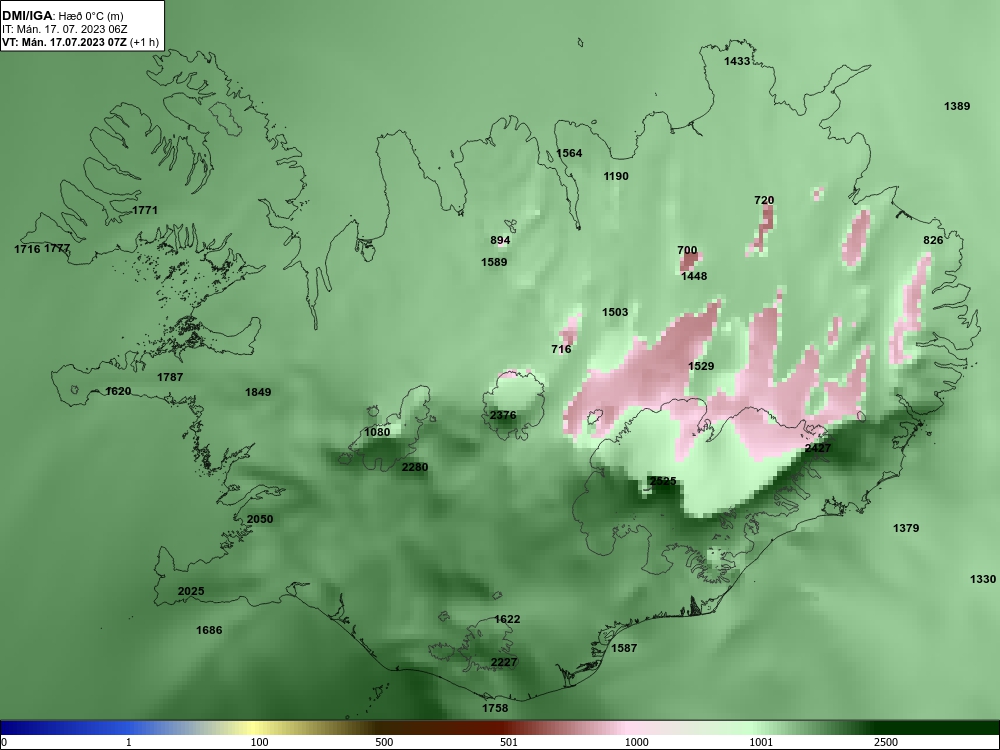Image resolution: width=1000 pixels, height=750 pixels.
Task: Select the 826 height label
Action: (x=933, y=240)
